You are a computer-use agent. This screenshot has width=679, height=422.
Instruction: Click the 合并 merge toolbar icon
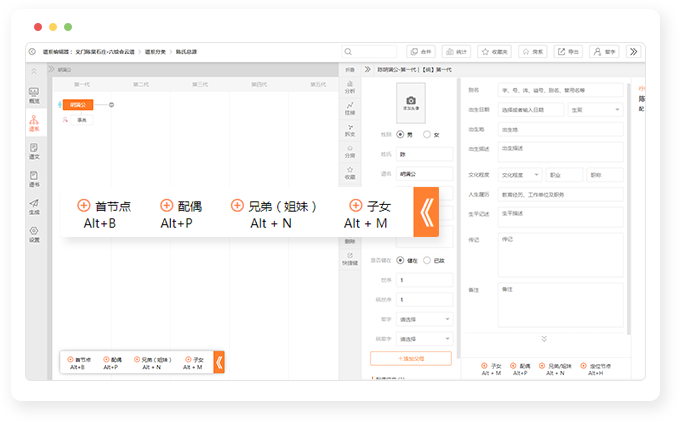click(x=421, y=51)
